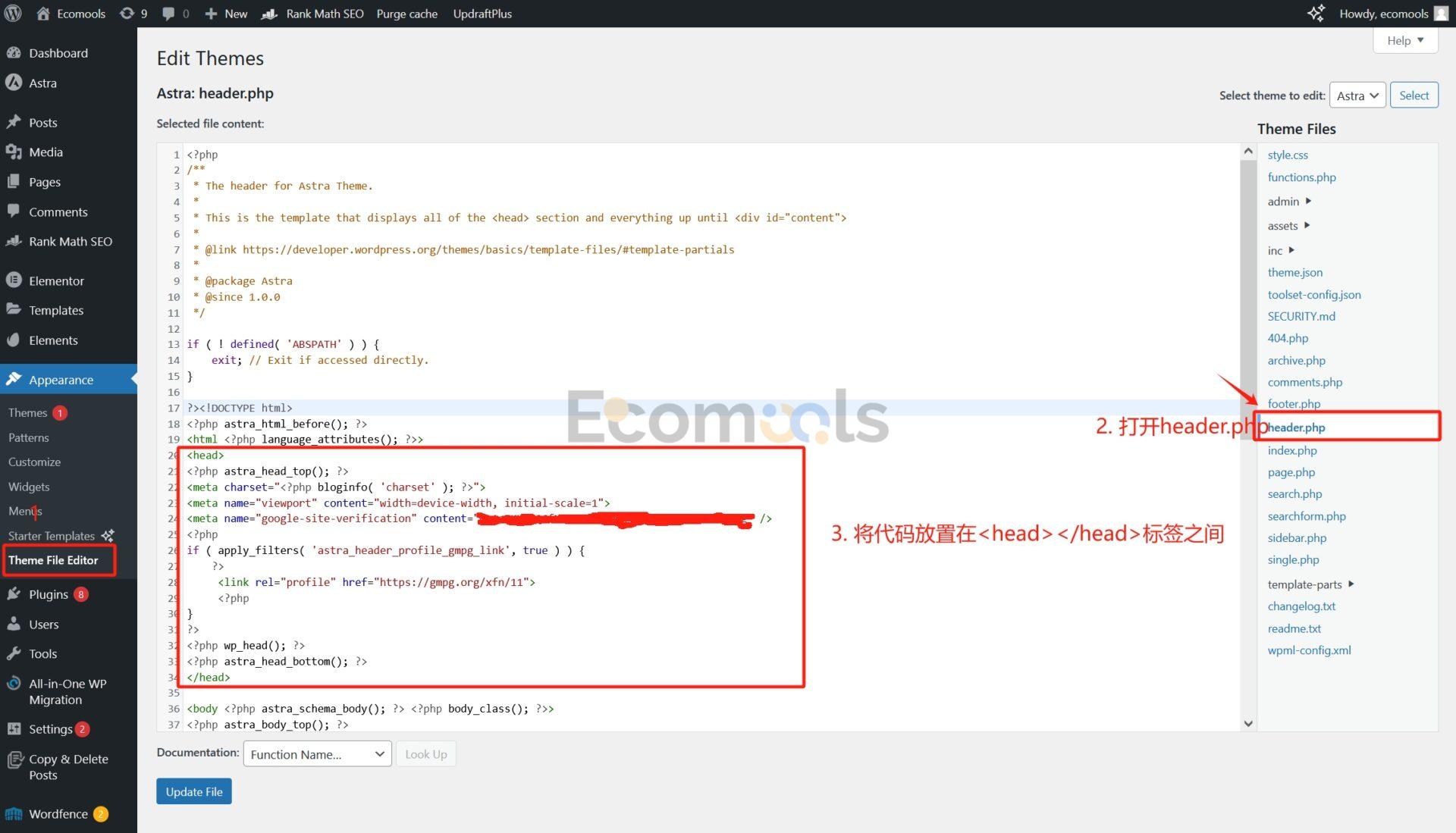Expand the assets folder in Theme Files

1288,225
